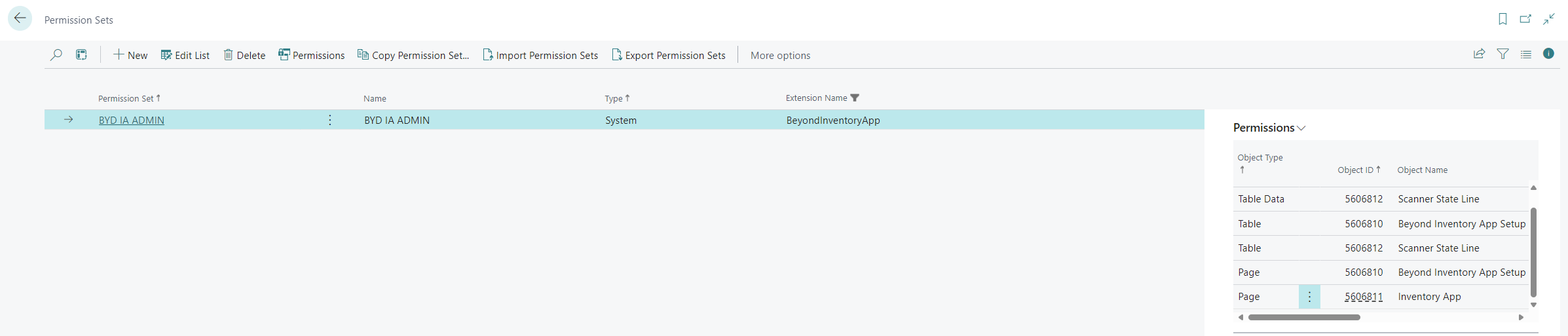Click the Delete trash icon
This screenshot has height=336, width=1568.
tap(229, 55)
